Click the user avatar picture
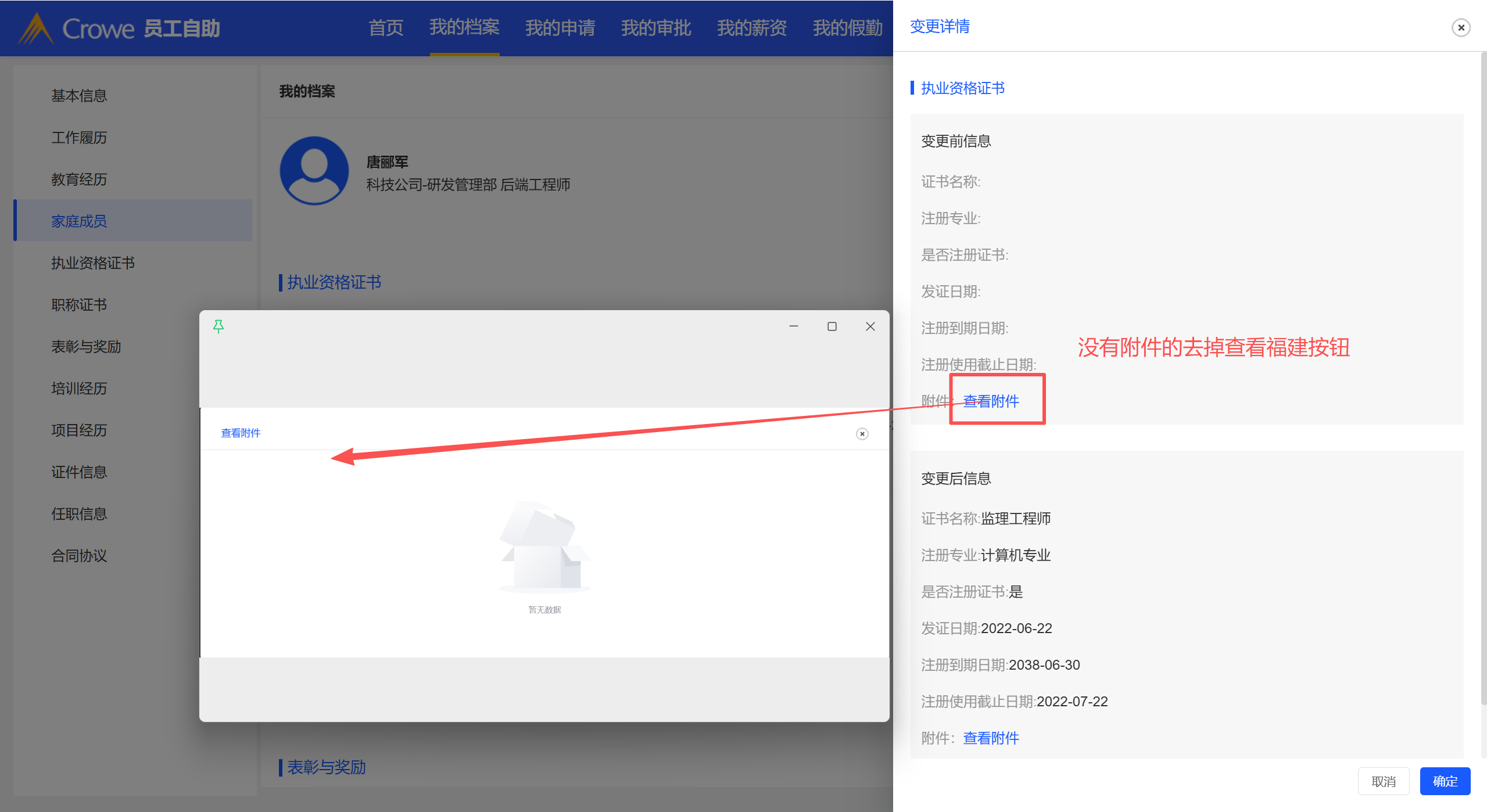 coord(314,171)
